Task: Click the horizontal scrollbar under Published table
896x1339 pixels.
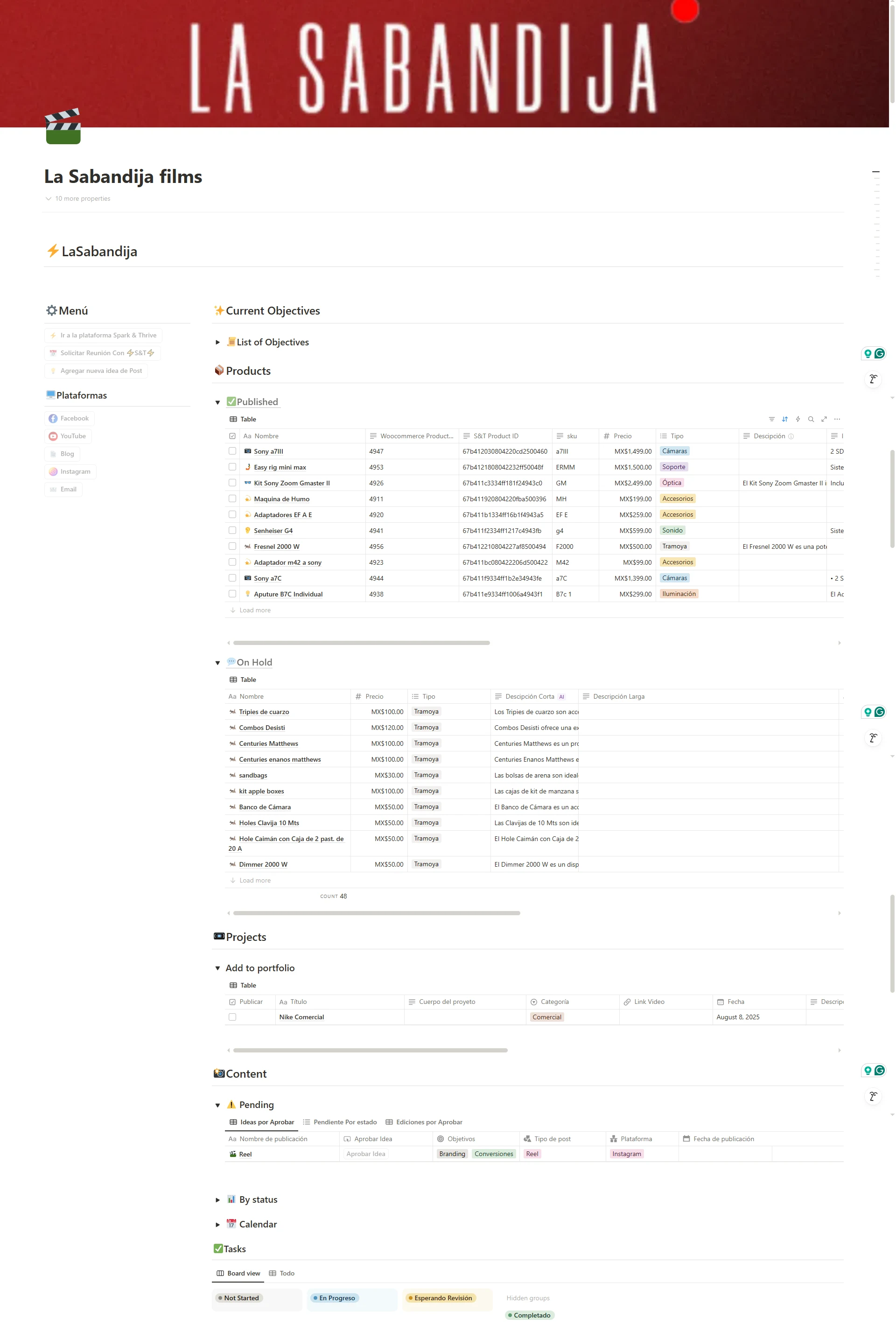Action: (x=361, y=643)
